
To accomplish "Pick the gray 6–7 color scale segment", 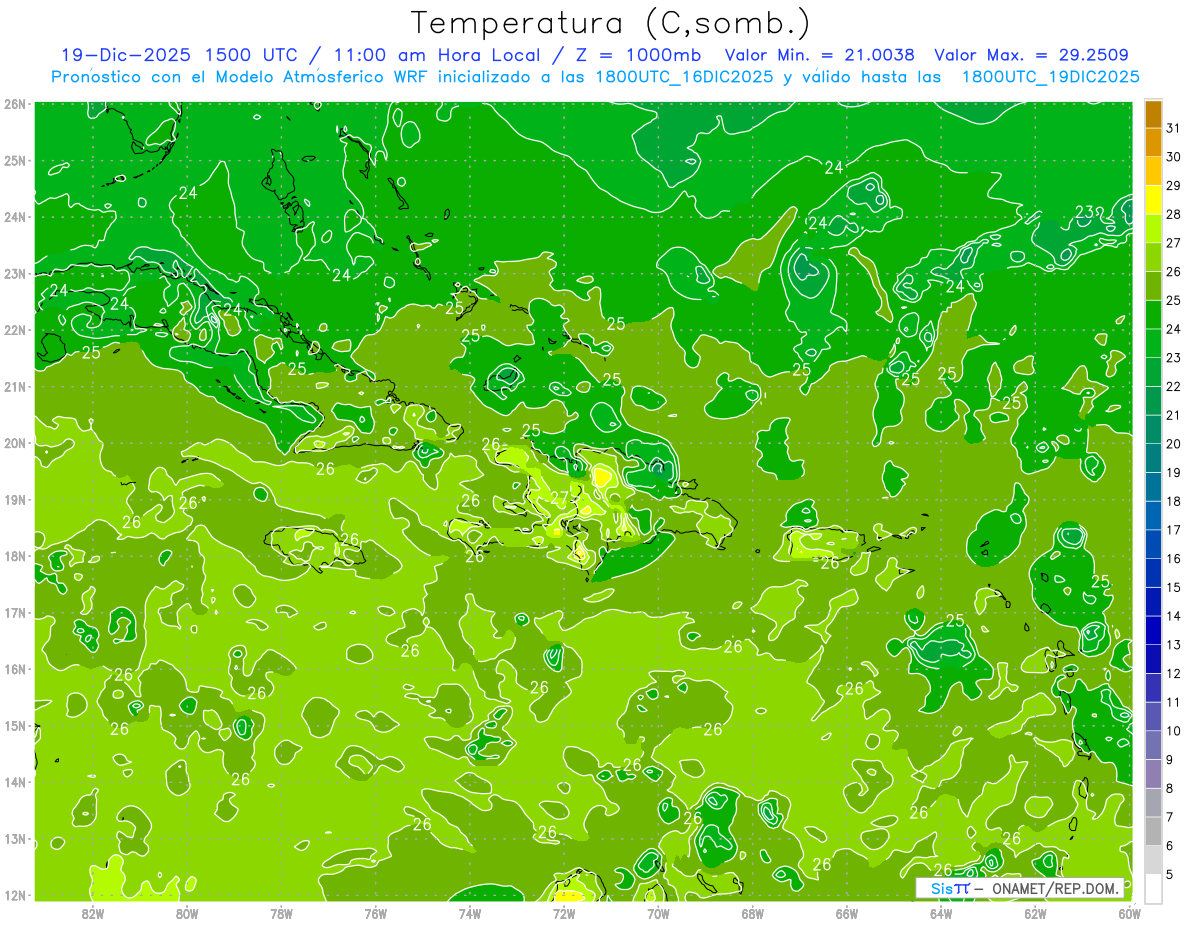I will tap(1153, 831).
